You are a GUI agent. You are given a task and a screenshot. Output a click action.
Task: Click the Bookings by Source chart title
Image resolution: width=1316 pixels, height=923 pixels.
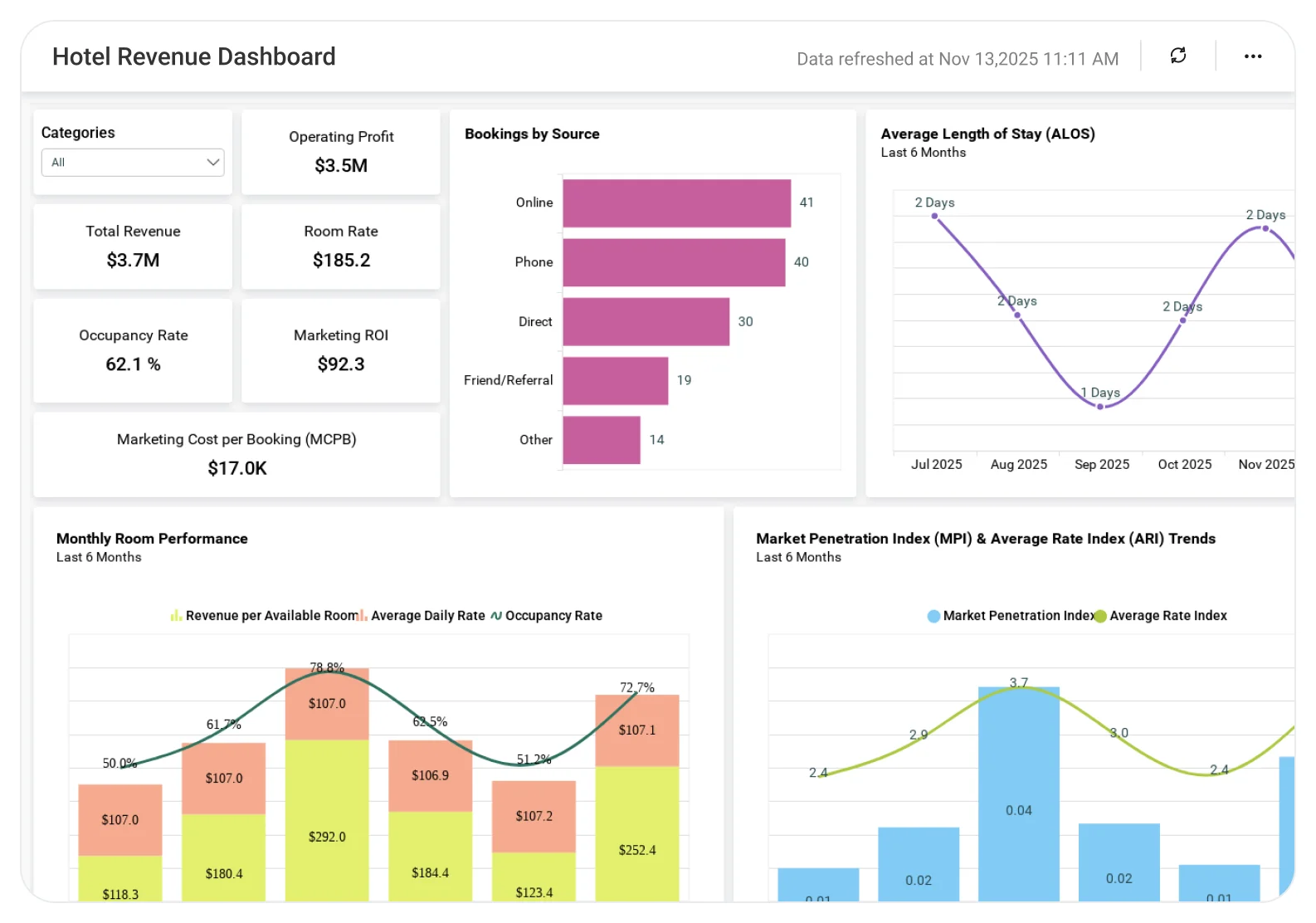click(532, 134)
